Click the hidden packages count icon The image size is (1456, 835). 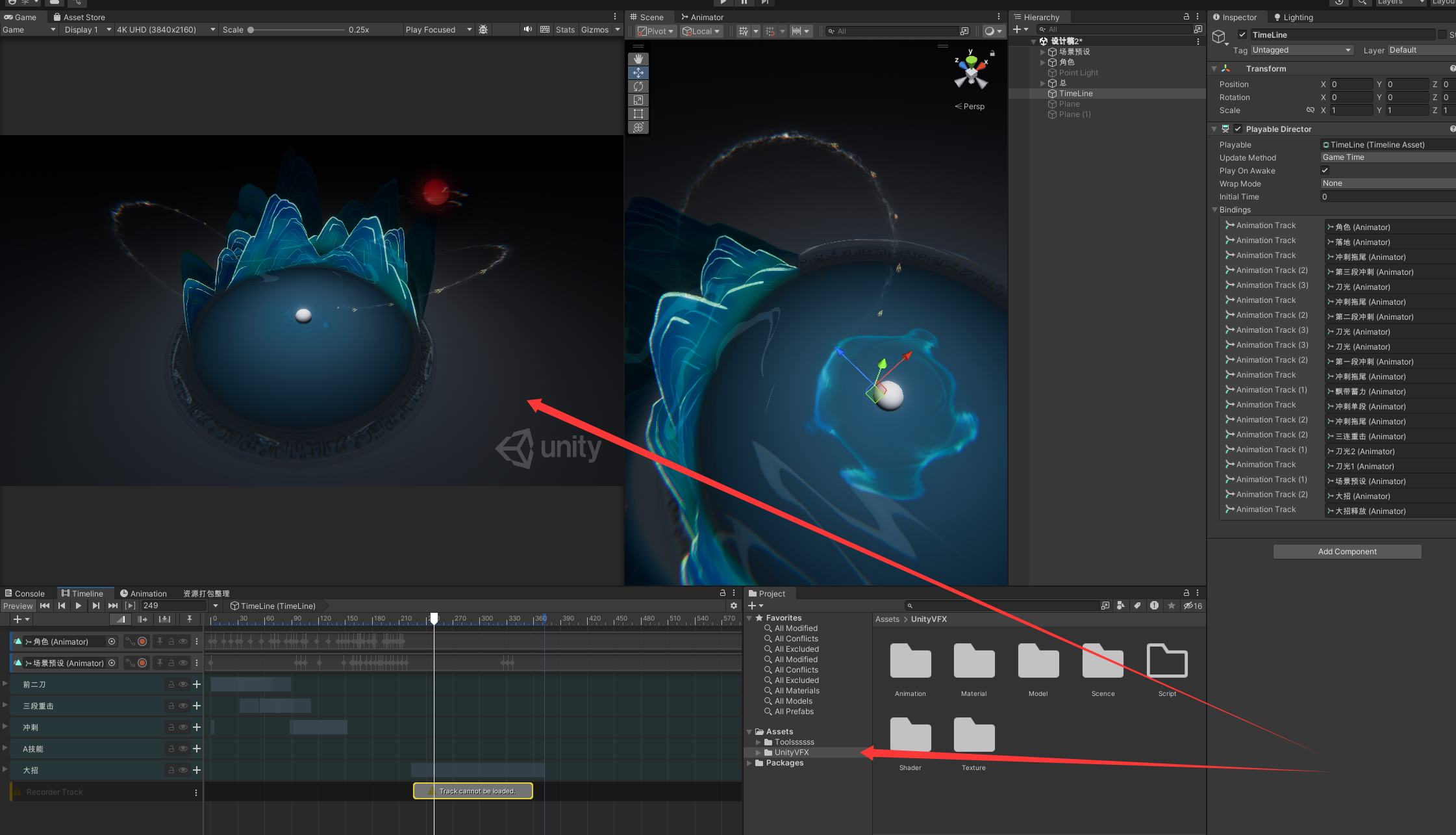[x=1193, y=606]
